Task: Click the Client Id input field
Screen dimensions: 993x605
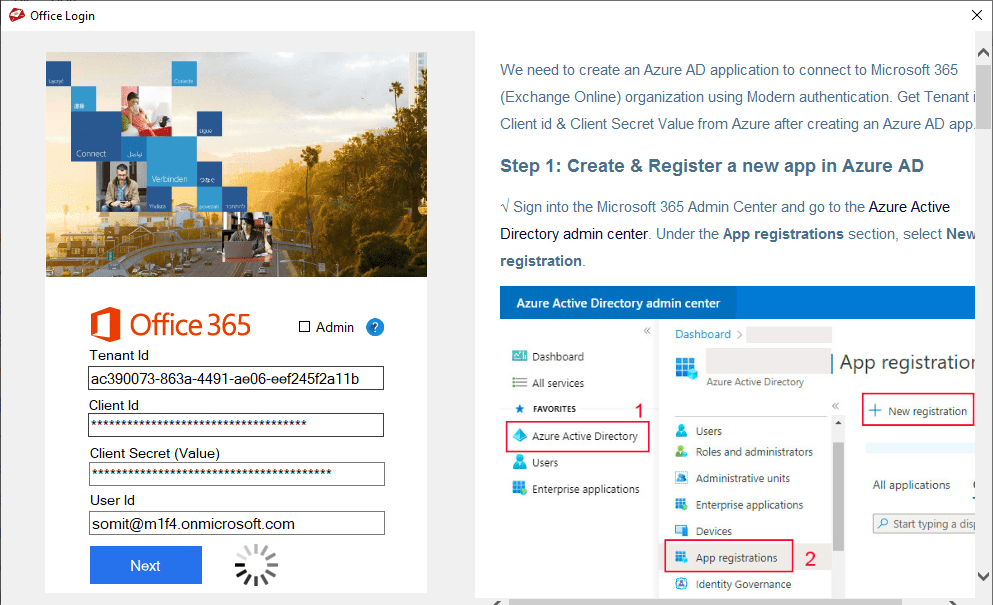Action: coord(236,424)
